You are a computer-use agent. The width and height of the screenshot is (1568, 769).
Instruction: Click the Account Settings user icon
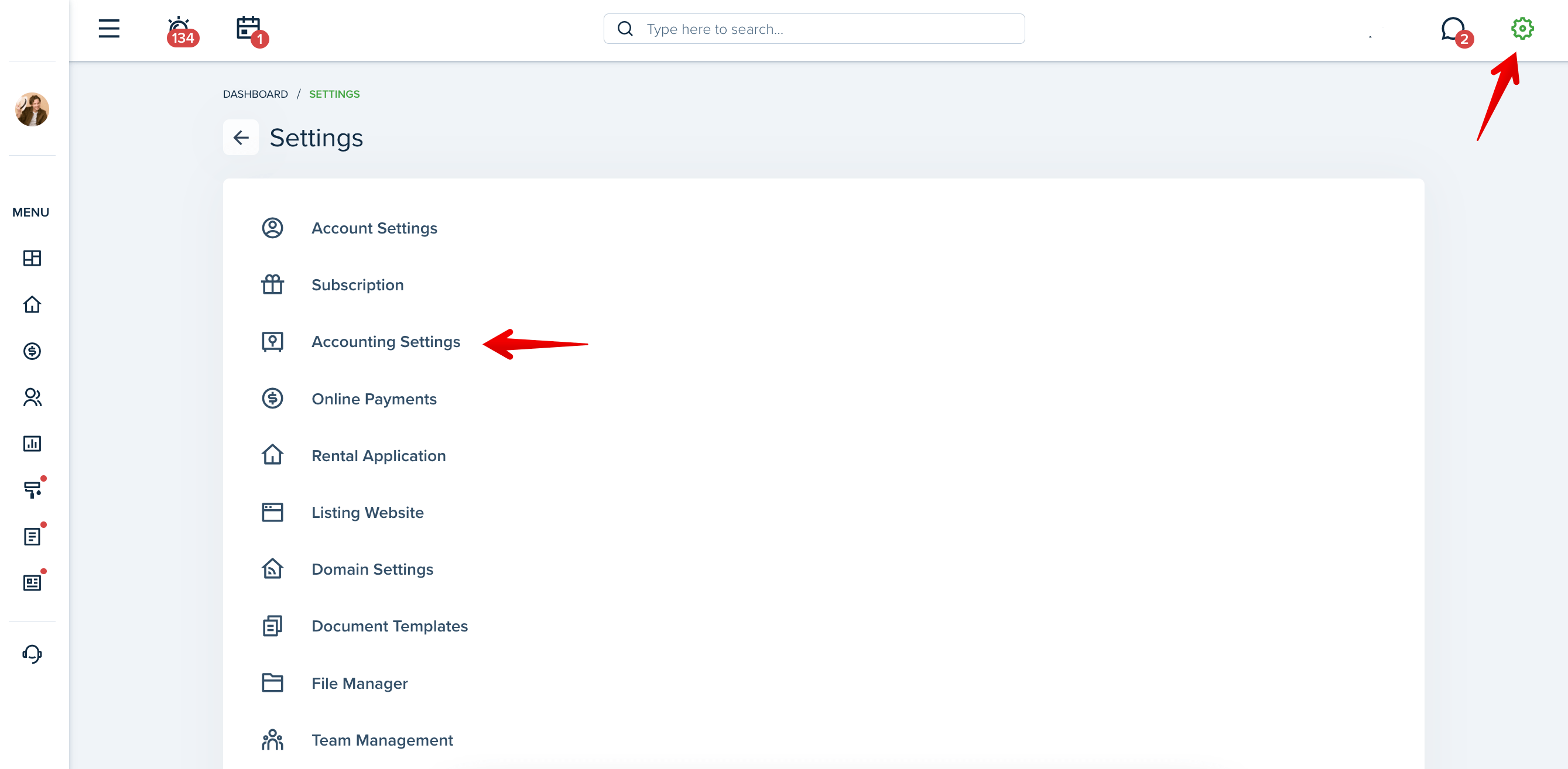coord(273,228)
